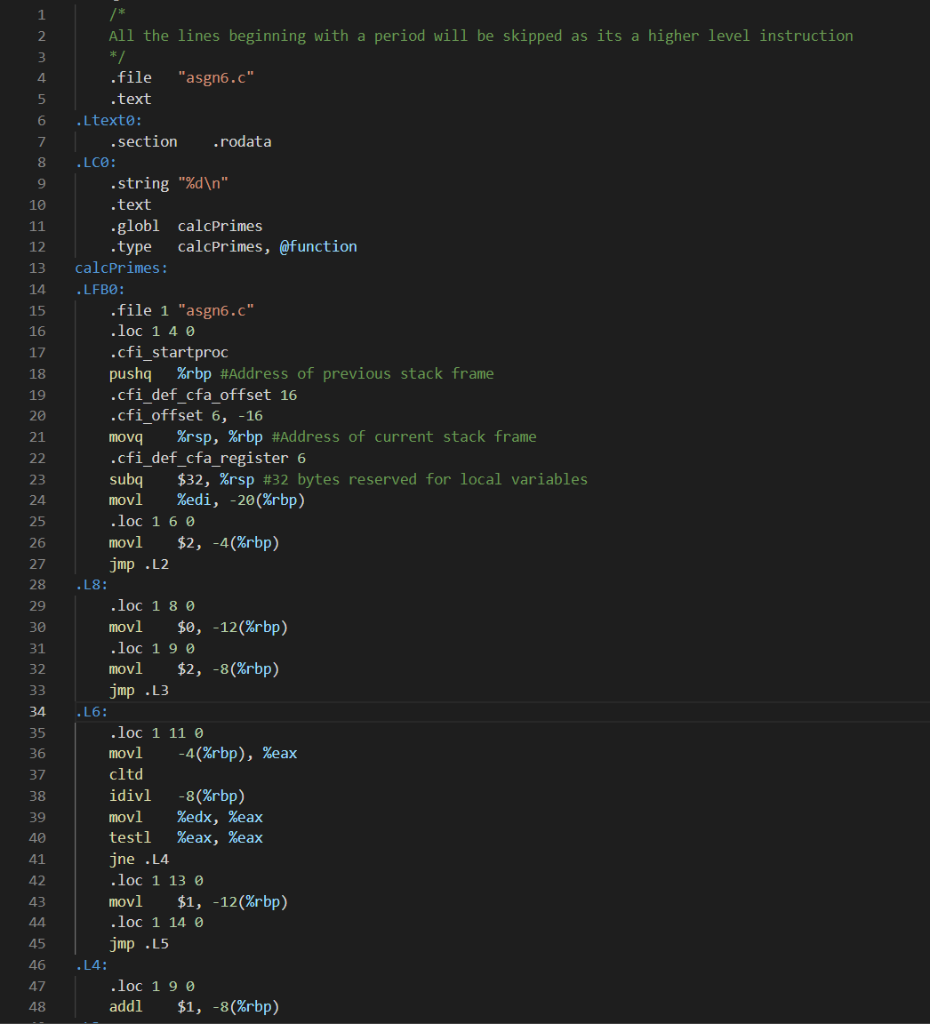Select the .L8: label
Image resolution: width=930 pixels, height=1024 pixels.
[x=90, y=584]
